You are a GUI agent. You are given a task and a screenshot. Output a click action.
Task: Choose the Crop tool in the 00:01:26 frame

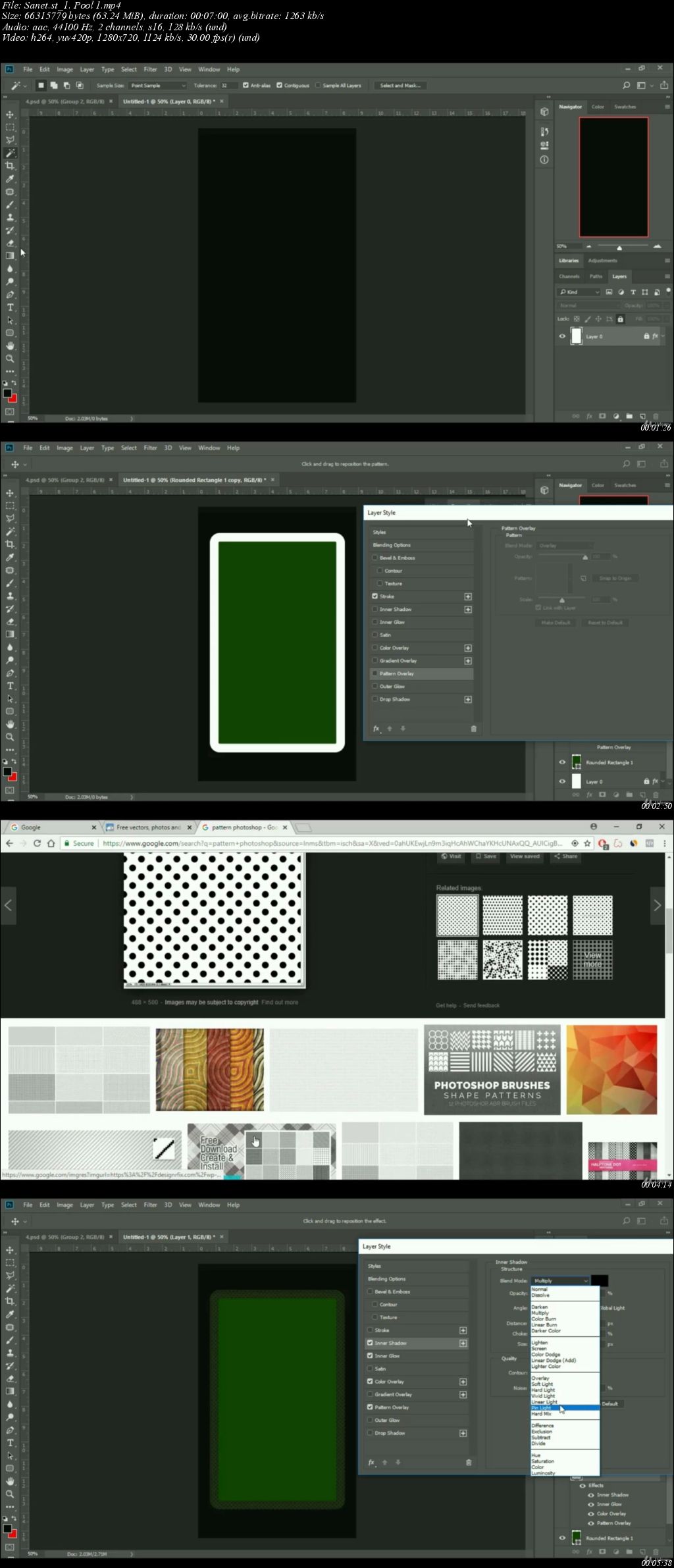coord(10,166)
